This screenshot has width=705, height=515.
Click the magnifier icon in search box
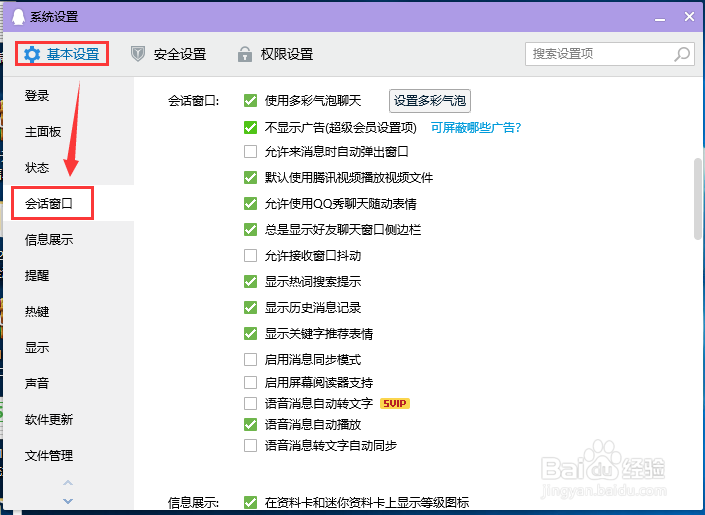point(682,54)
